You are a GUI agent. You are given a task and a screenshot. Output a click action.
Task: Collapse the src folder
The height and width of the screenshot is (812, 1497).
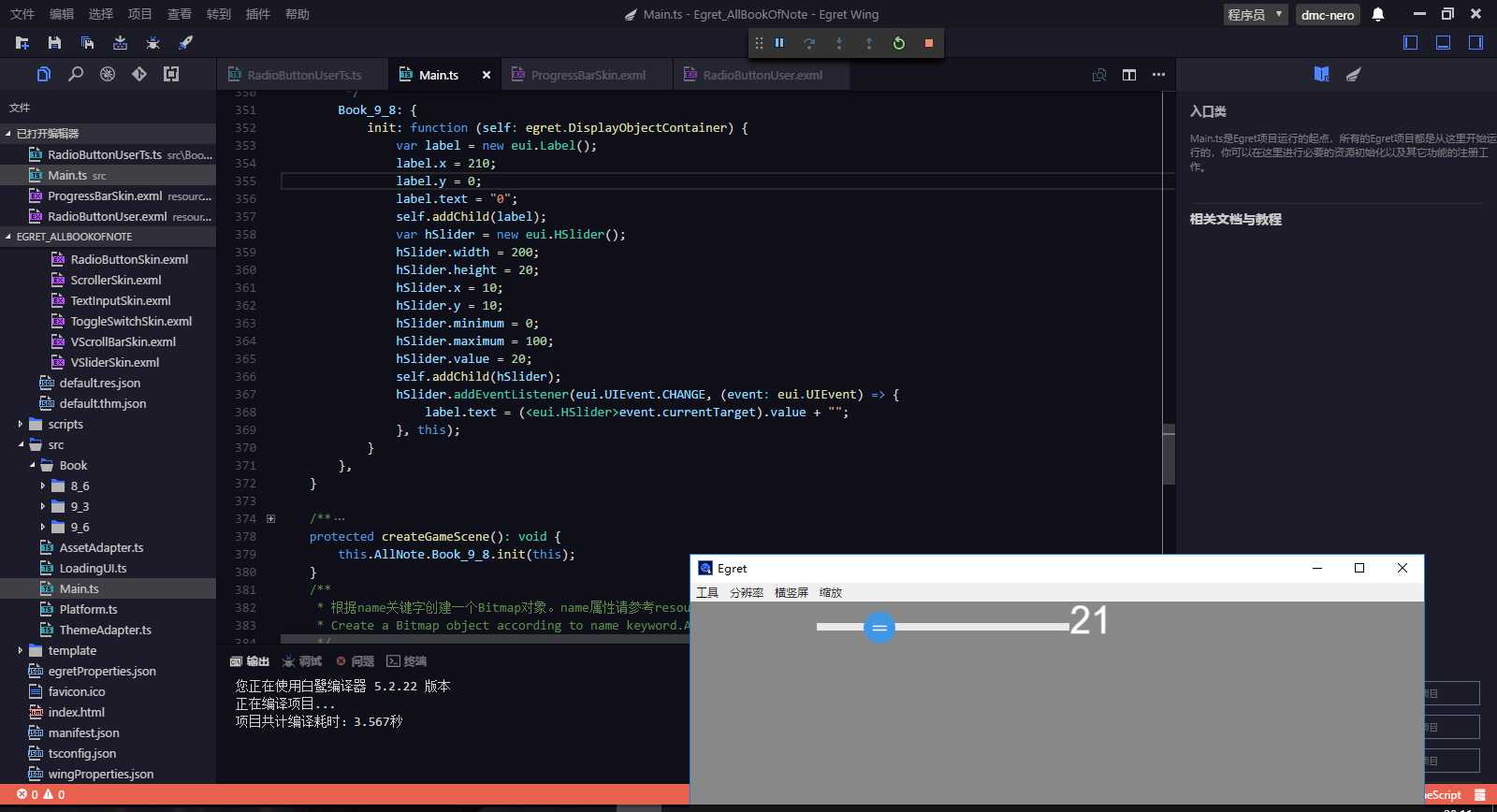(21, 445)
